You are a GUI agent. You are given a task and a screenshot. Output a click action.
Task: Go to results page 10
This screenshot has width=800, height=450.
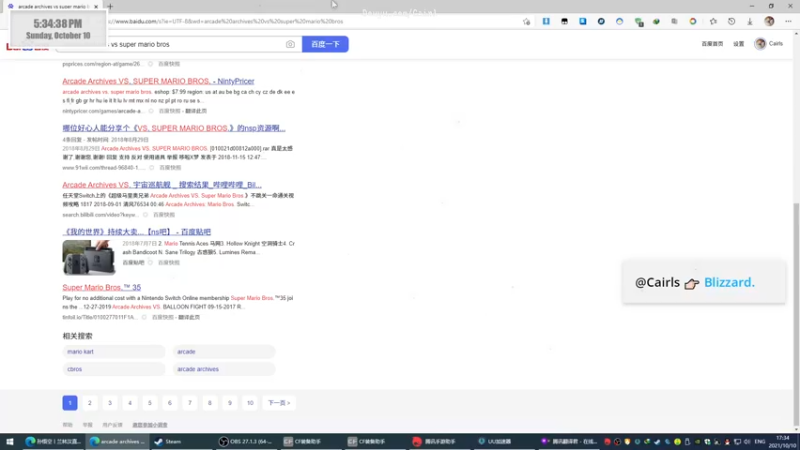[250, 403]
